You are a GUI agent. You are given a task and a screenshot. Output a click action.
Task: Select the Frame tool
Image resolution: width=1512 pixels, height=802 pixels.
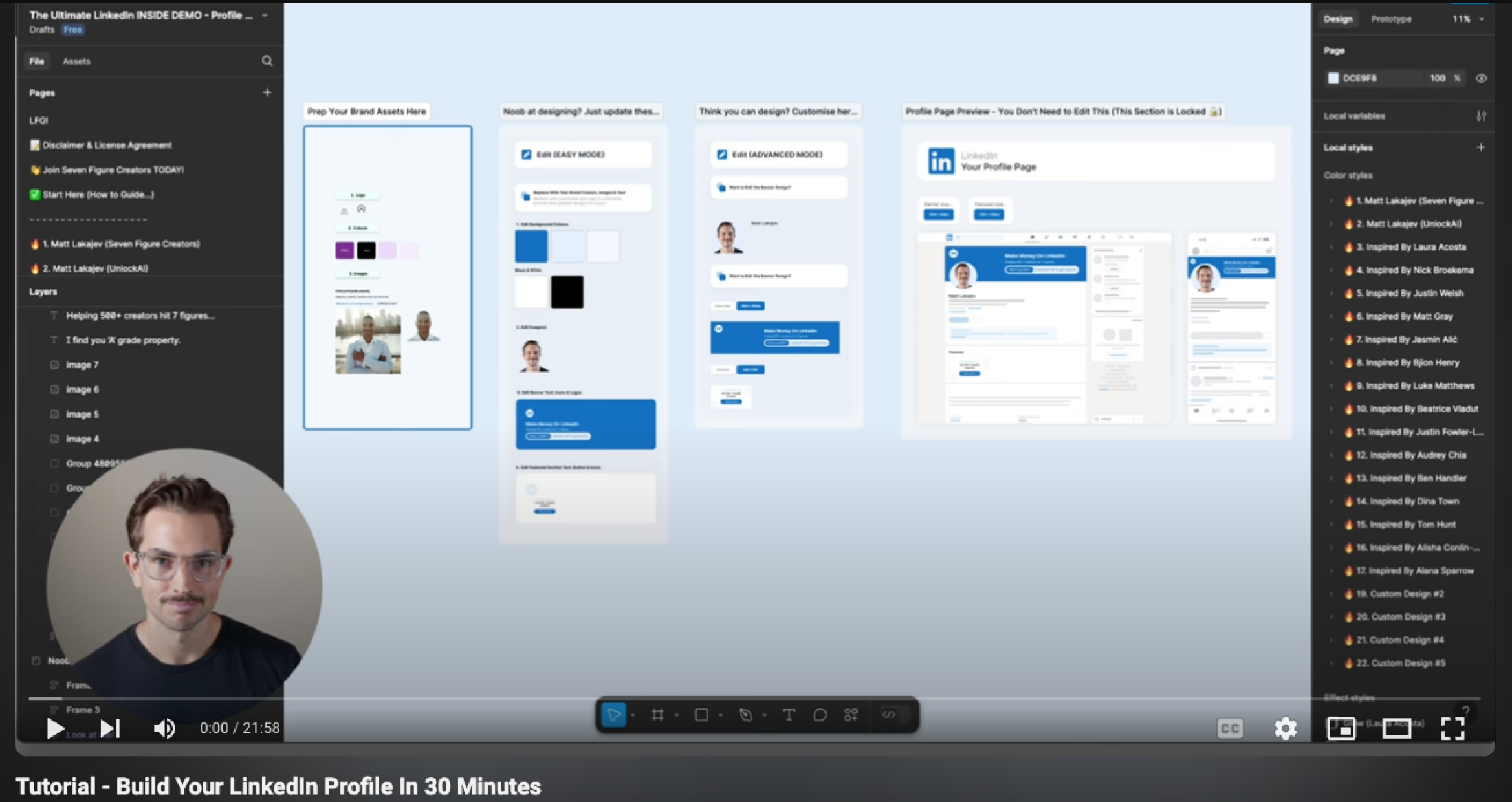point(658,715)
